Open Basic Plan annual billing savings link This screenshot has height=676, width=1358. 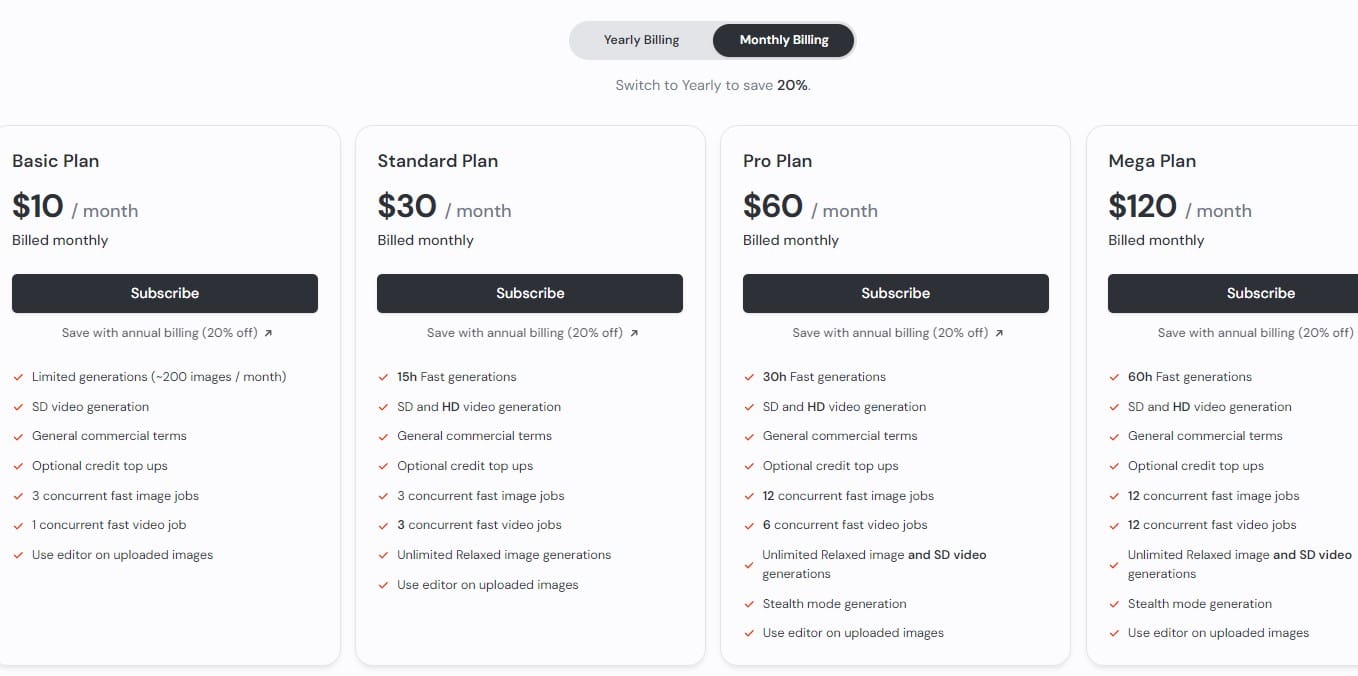click(160, 333)
